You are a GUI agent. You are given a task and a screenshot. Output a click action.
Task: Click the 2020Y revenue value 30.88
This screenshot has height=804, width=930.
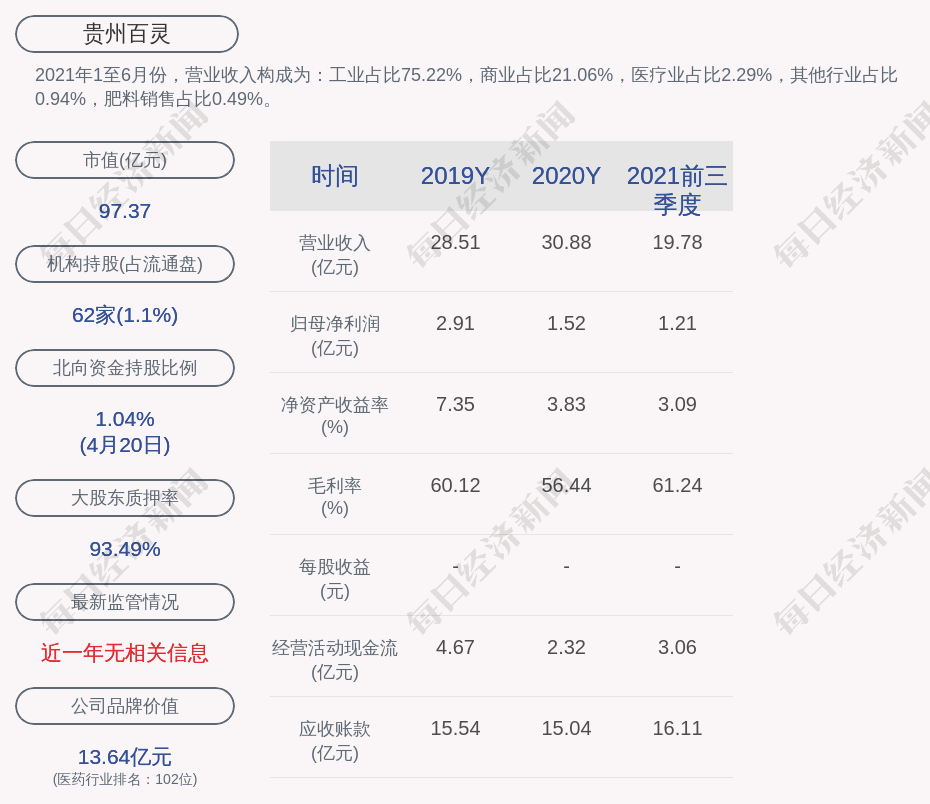(566, 242)
